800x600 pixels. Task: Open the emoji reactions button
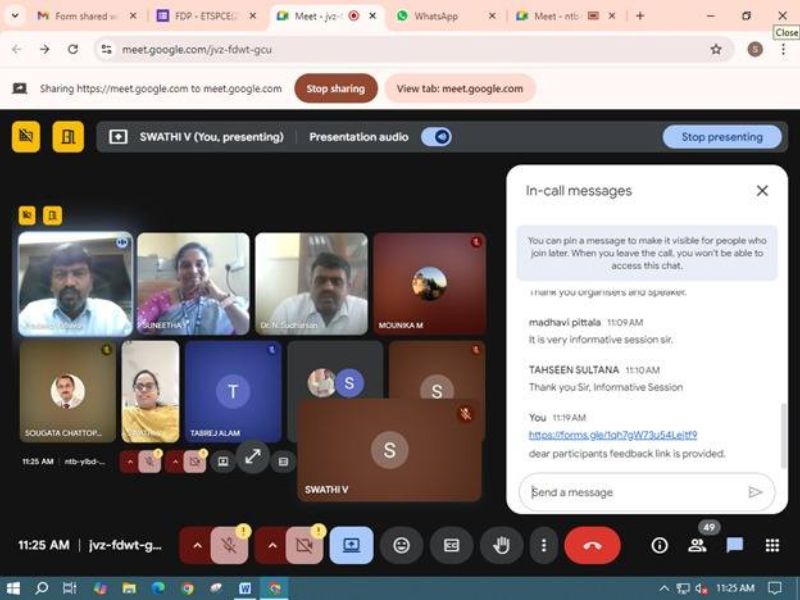coord(401,545)
